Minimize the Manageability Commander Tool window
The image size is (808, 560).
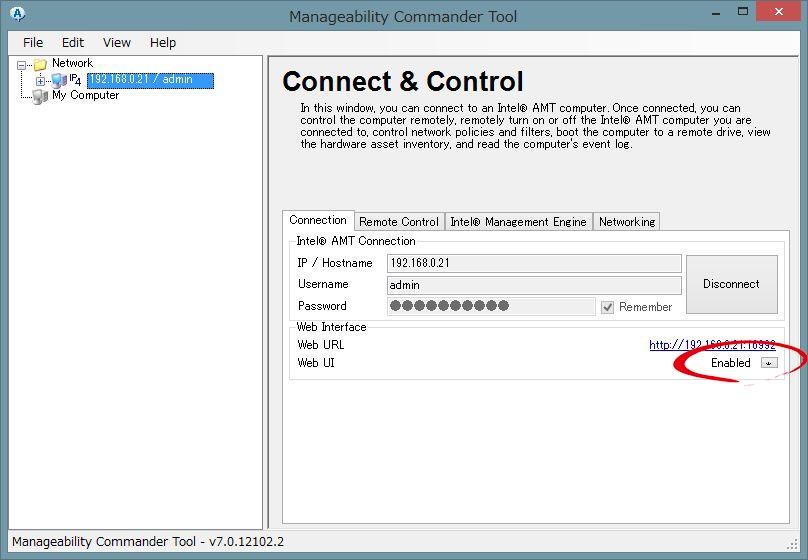pyautogui.click(x=716, y=12)
